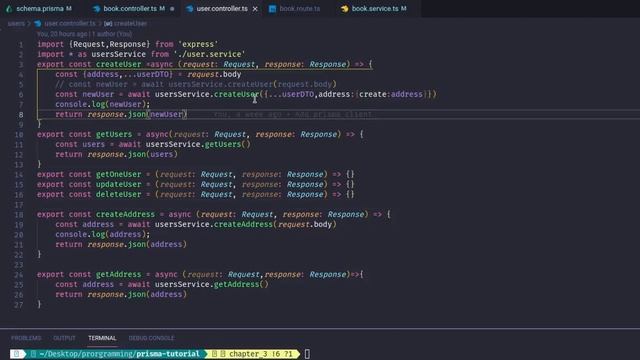
Task: Click usersService.createAddress call on line 19
Action: coord(213,224)
